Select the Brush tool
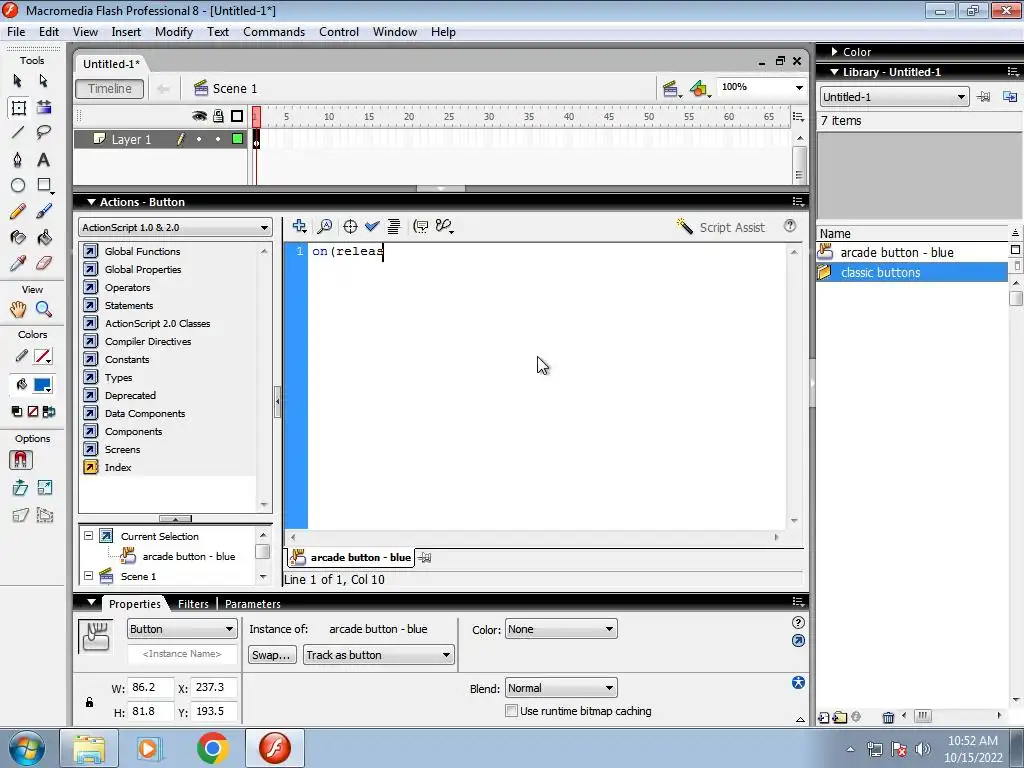The image size is (1024, 768). pyautogui.click(x=43, y=211)
